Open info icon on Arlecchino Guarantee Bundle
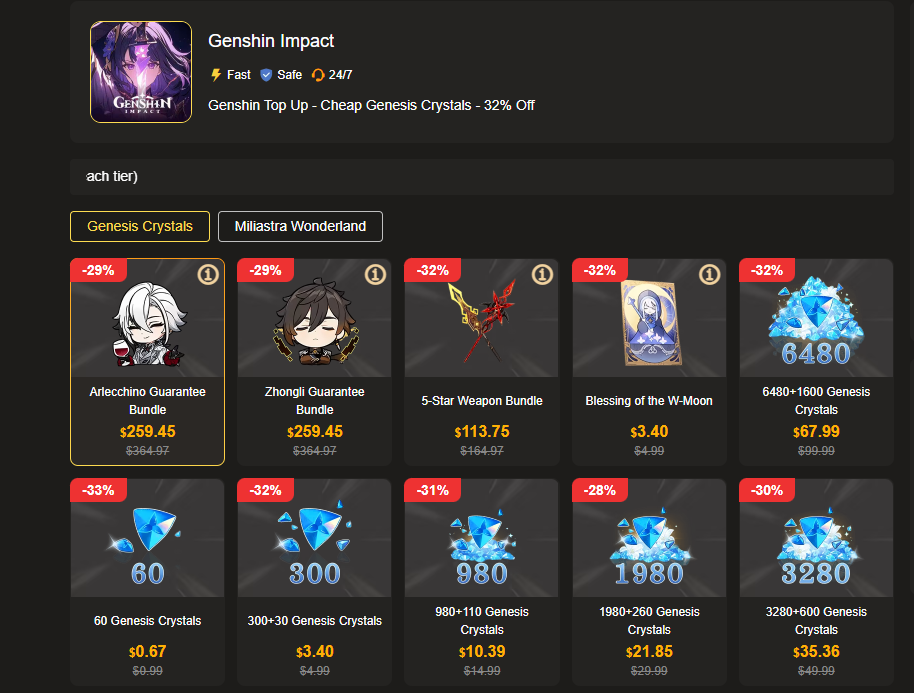 pos(208,275)
